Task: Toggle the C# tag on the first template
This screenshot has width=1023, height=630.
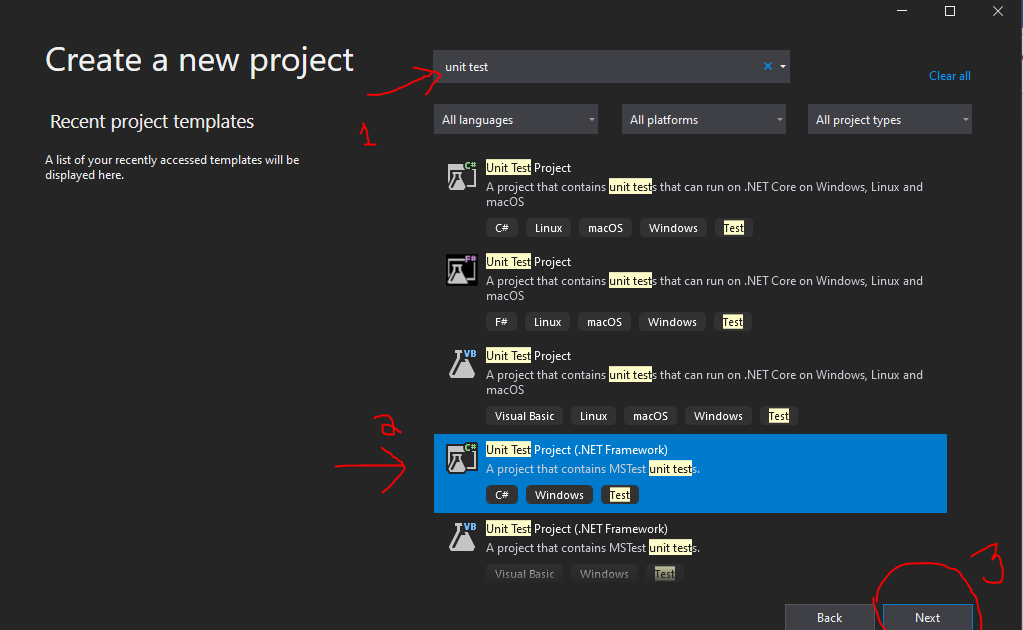Action: coord(501,227)
